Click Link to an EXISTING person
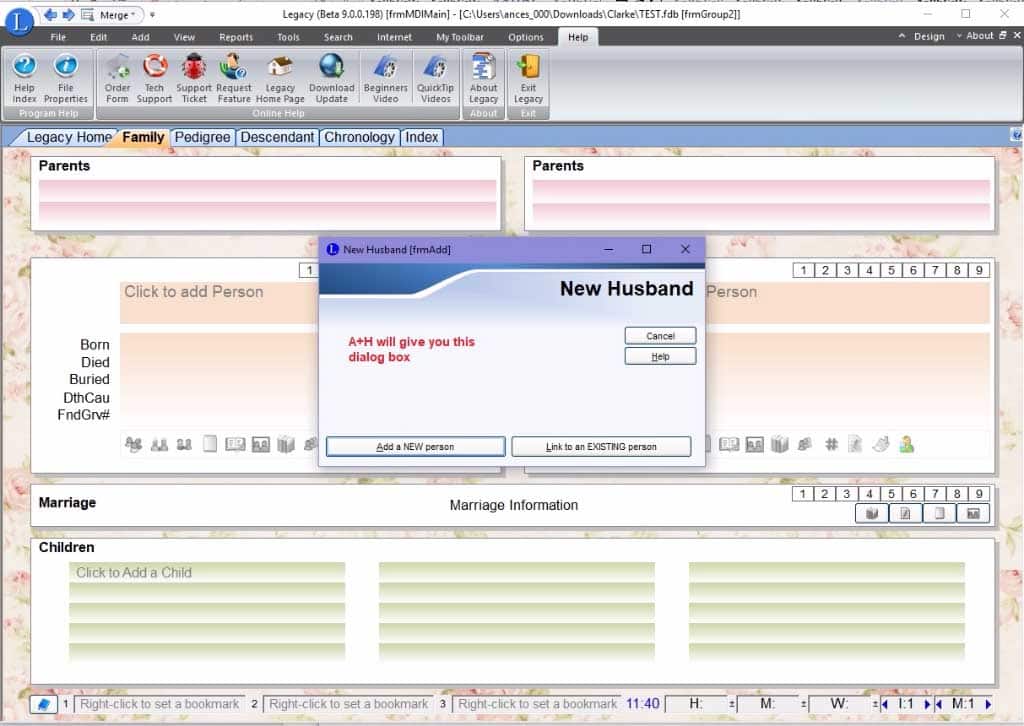Image resolution: width=1024 pixels, height=726 pixels. (601, 447)
